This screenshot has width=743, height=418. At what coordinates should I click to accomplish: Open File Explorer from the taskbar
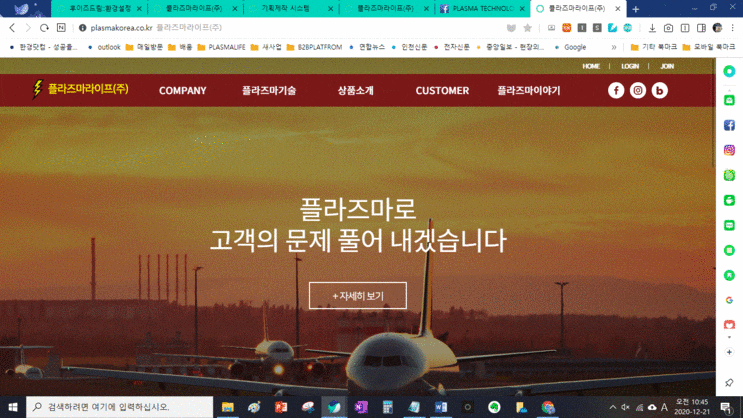coord(228,407)
